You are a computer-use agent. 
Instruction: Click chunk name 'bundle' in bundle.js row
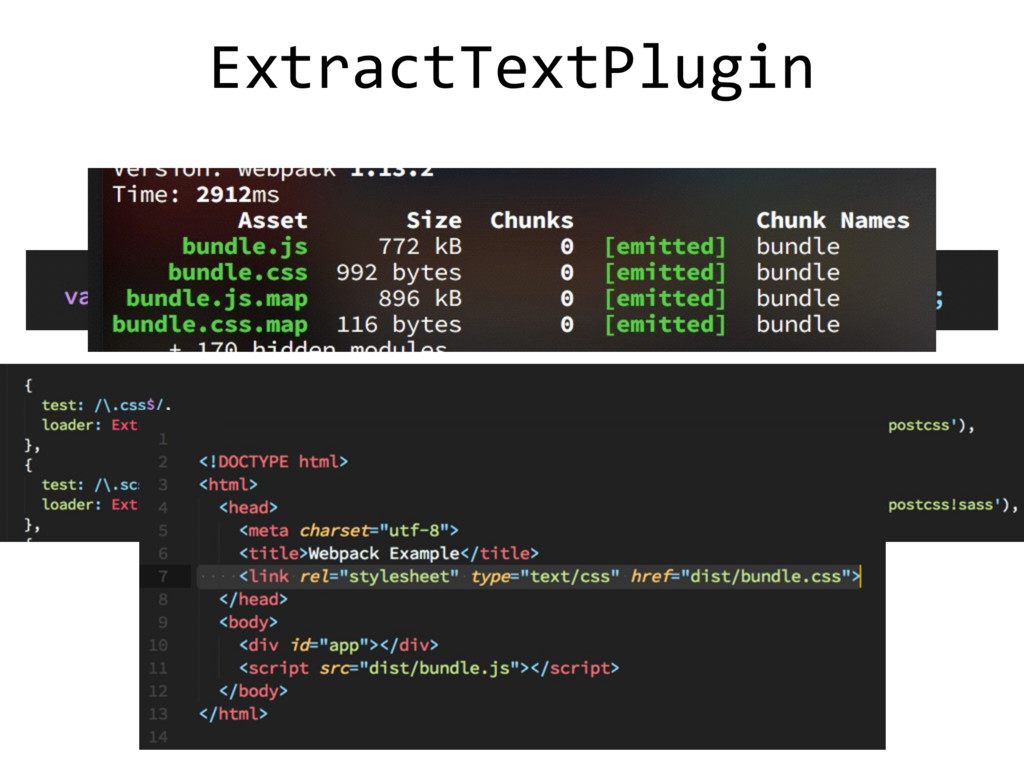tap(798, 247)
